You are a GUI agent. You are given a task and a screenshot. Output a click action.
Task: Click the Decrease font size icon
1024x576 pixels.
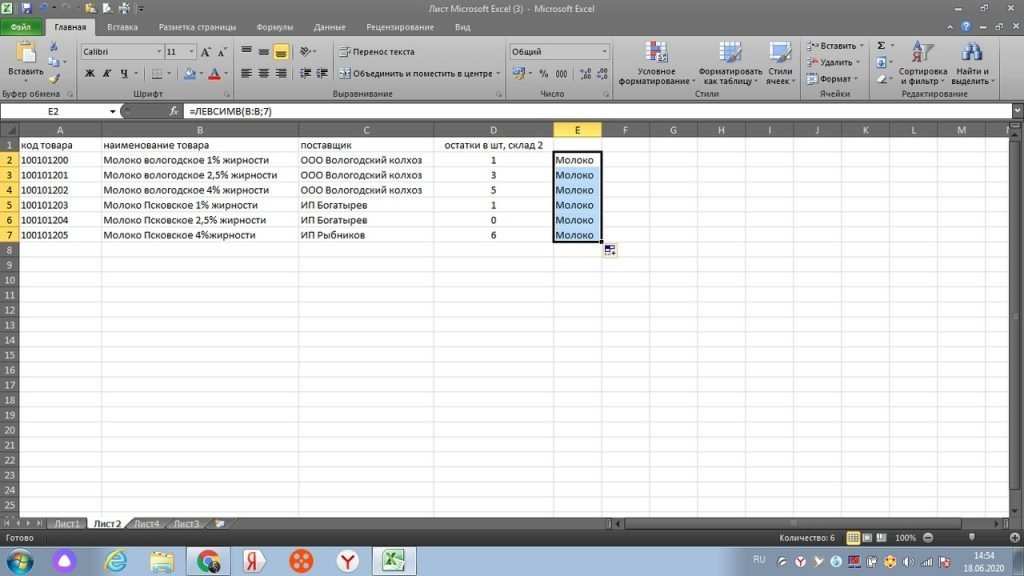pyautogui.click(x=222, y=52)
